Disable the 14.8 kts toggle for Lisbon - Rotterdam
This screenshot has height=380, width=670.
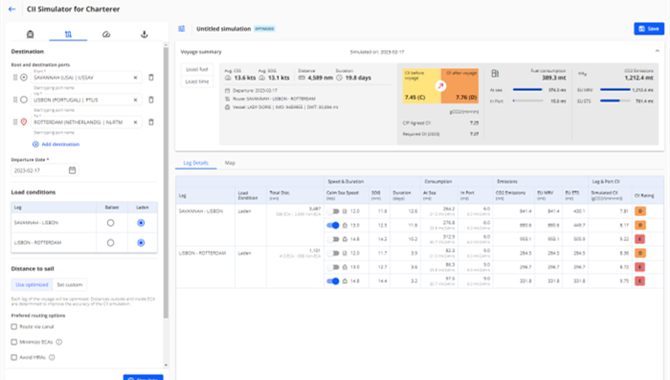click(x=333, y=281)
